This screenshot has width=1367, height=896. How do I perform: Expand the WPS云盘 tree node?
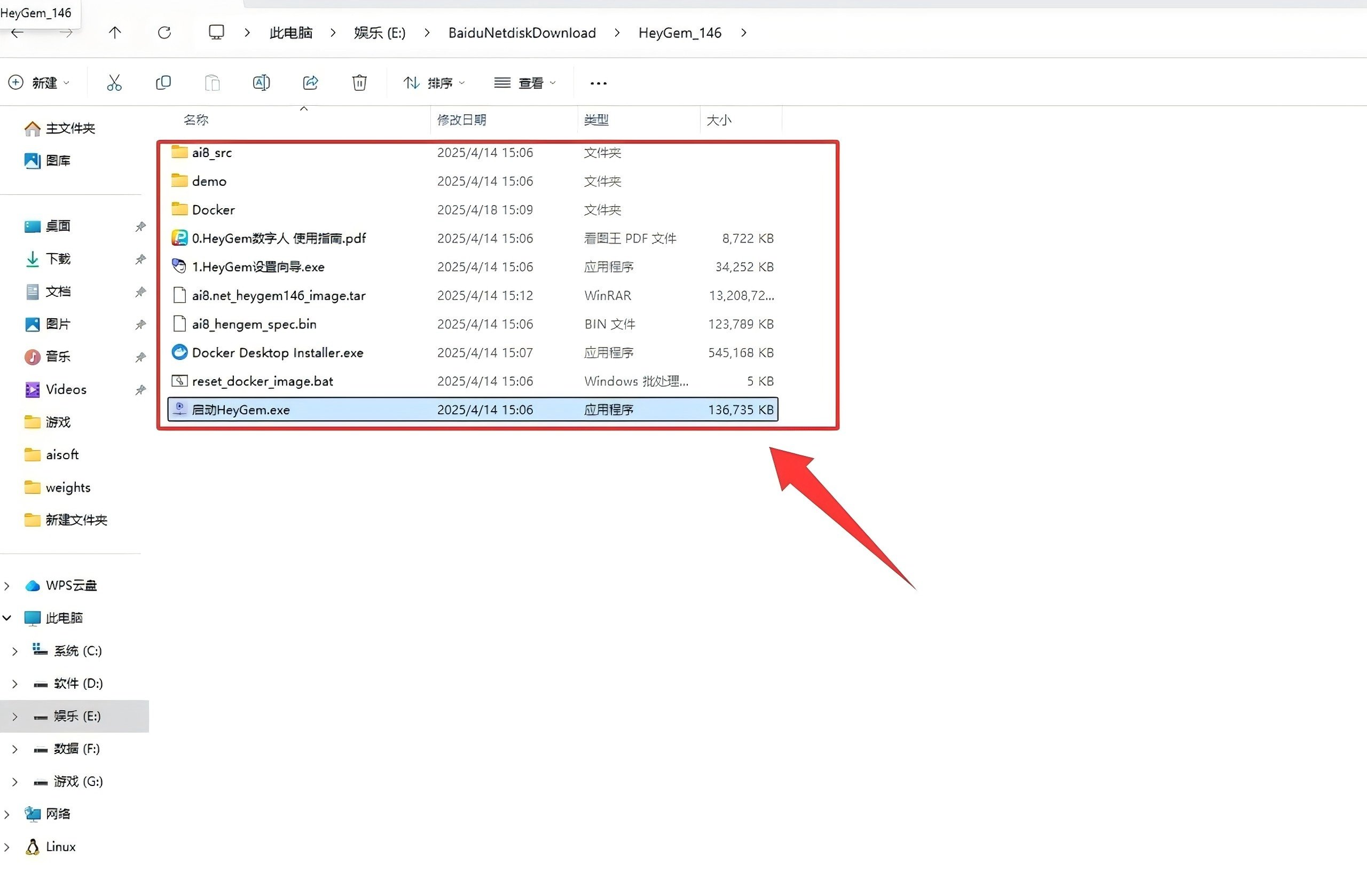[7, 586]
